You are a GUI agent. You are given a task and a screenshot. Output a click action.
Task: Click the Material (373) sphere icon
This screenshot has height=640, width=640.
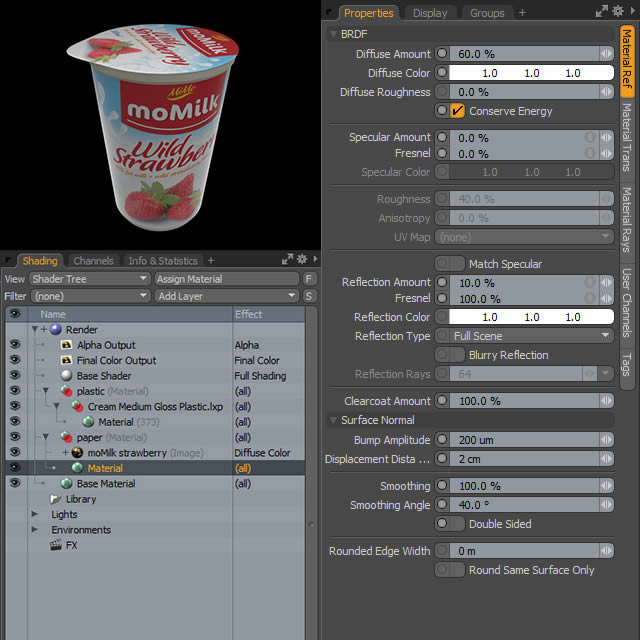(88, 422)
